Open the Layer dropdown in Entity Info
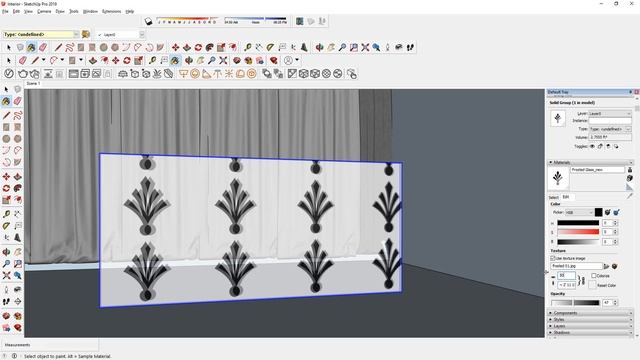 [610, 113]
